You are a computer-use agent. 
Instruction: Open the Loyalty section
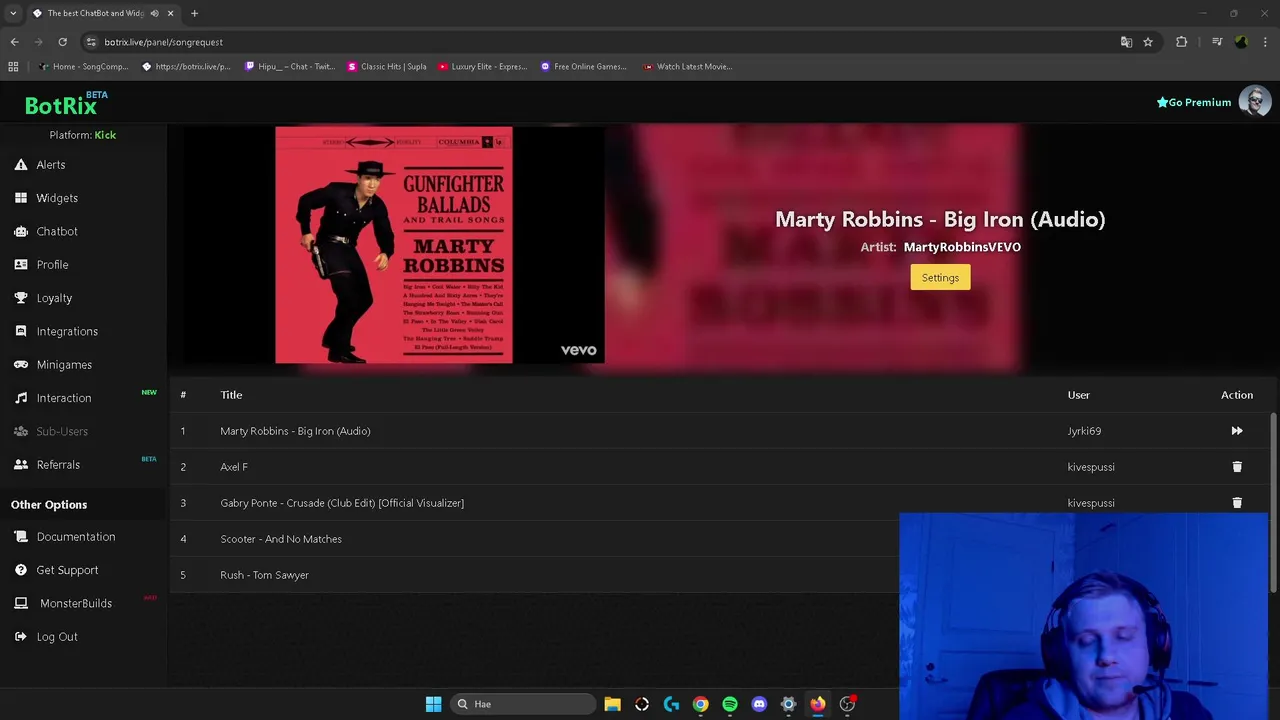[54, 298]
